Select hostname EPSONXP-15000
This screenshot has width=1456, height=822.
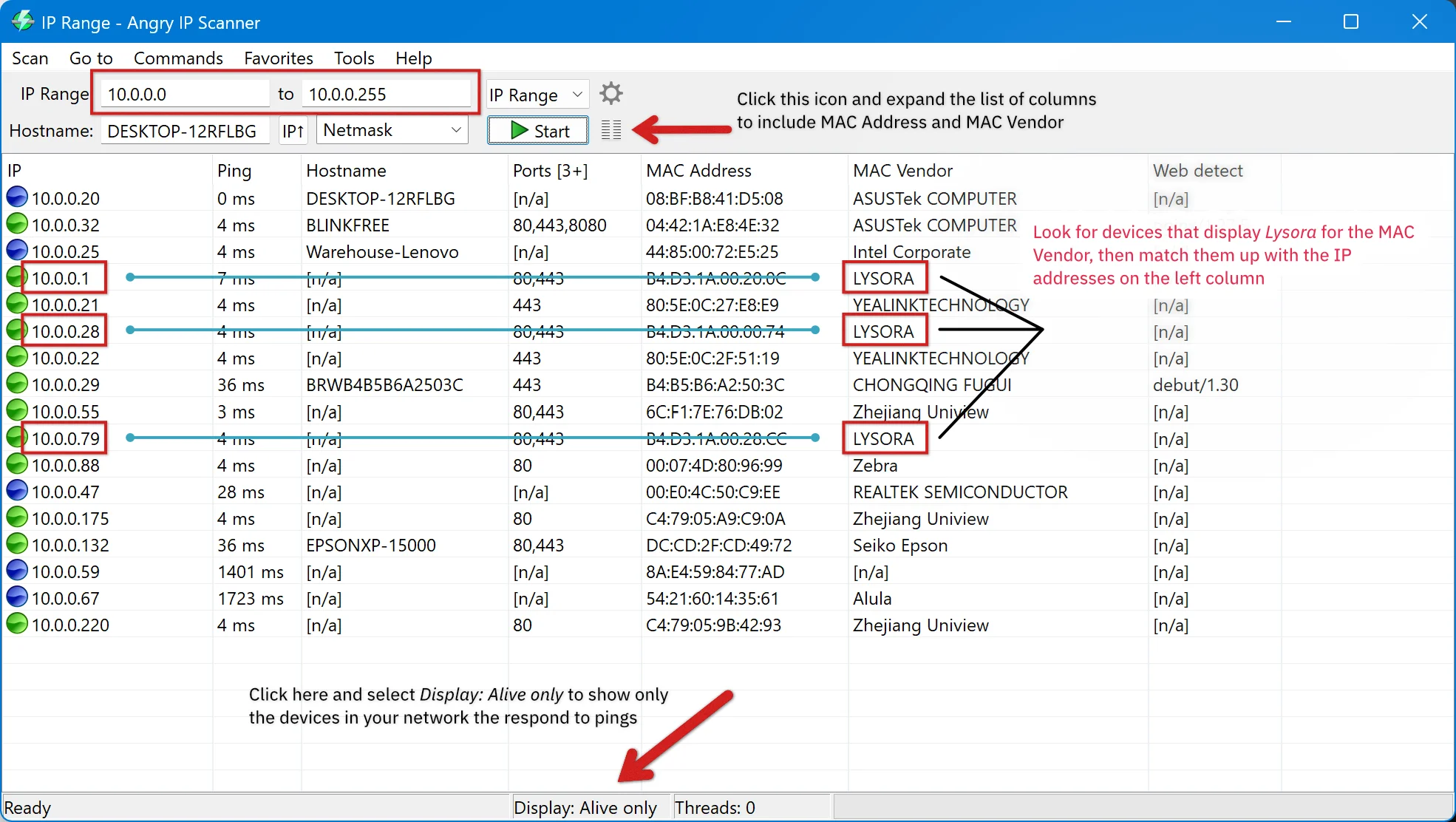(371, 545)
